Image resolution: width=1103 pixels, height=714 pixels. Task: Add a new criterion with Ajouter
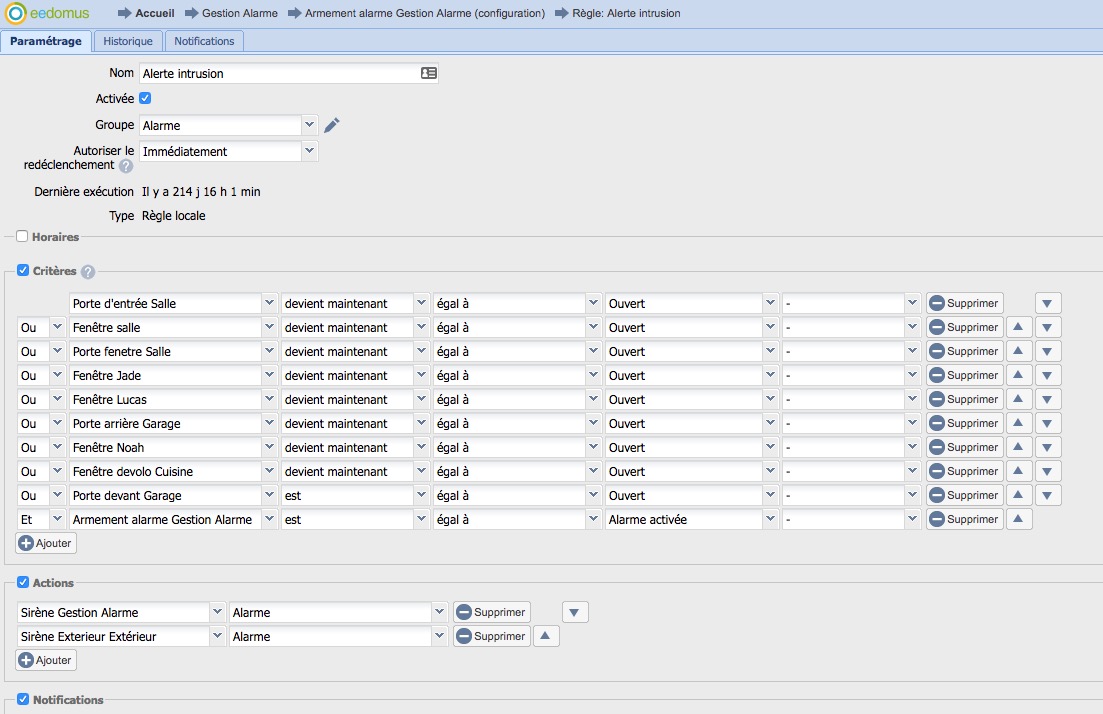(46, 543)
